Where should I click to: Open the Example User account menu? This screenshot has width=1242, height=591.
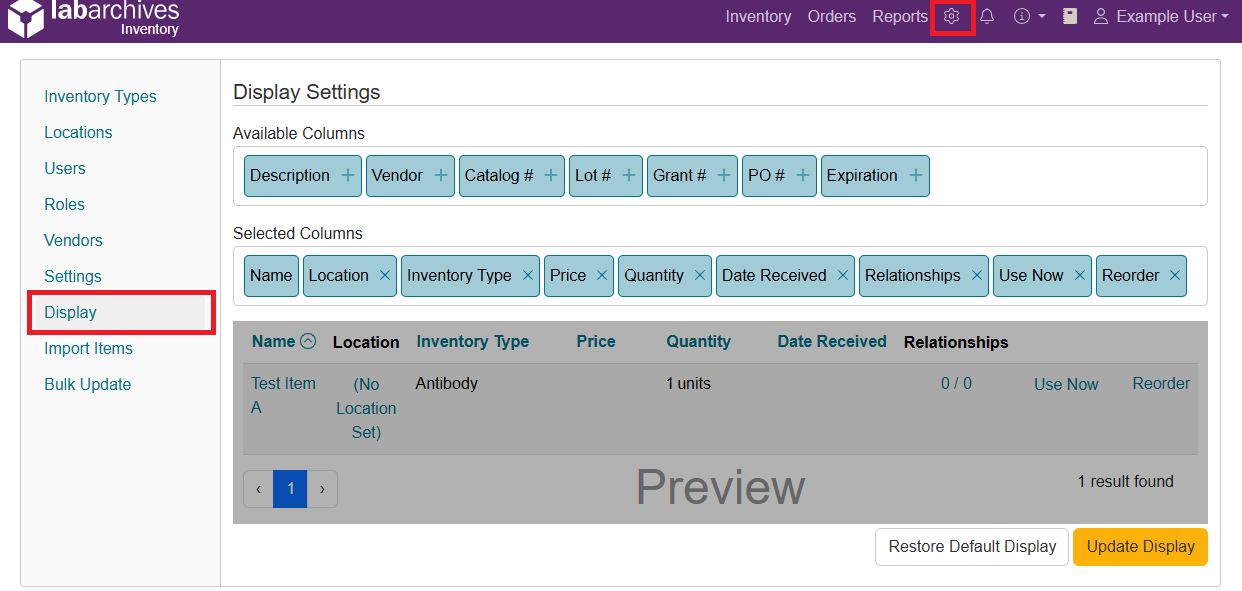pos(1160,17)
